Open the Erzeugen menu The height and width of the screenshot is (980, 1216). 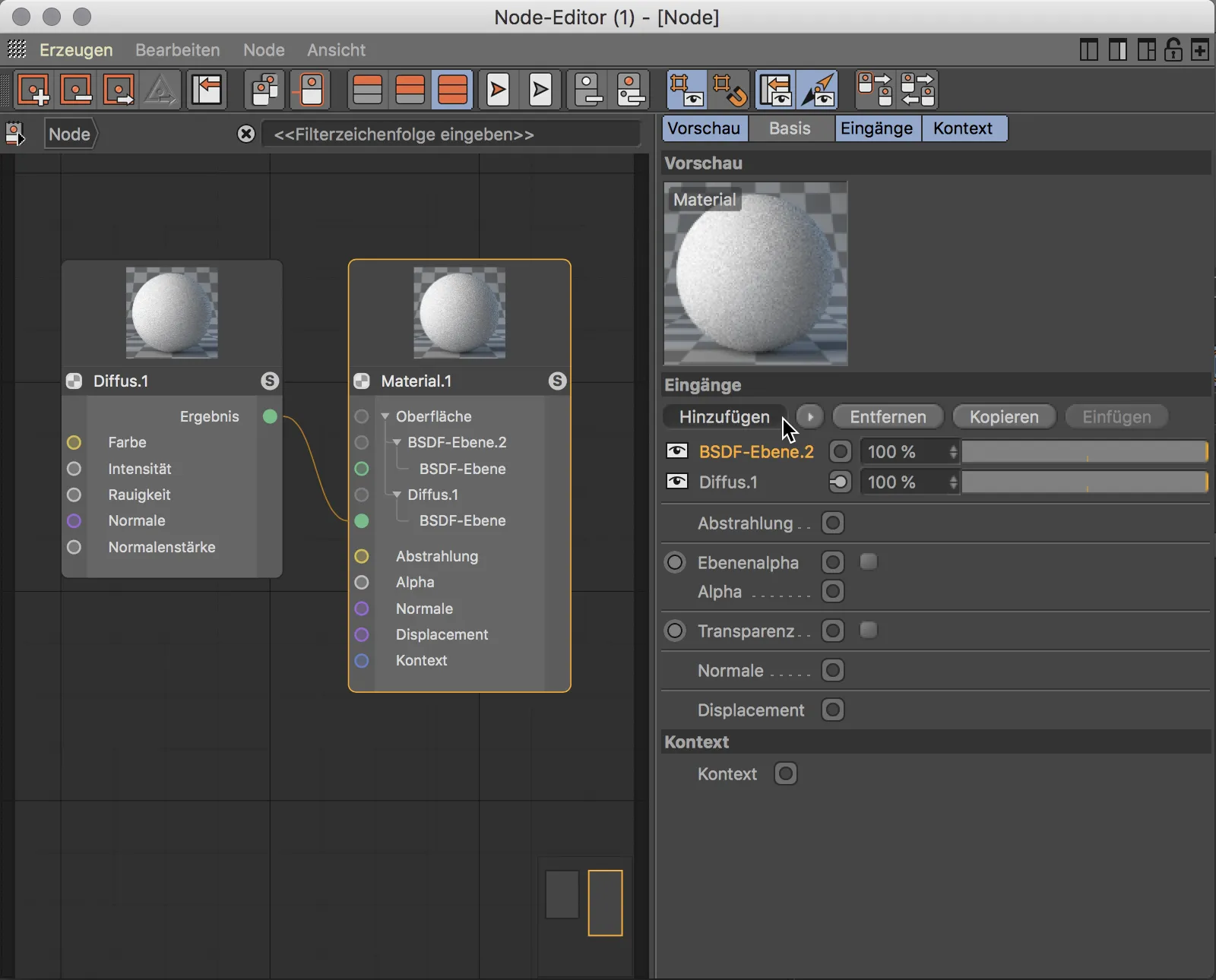pyautogui.click(x=76, y=50)
